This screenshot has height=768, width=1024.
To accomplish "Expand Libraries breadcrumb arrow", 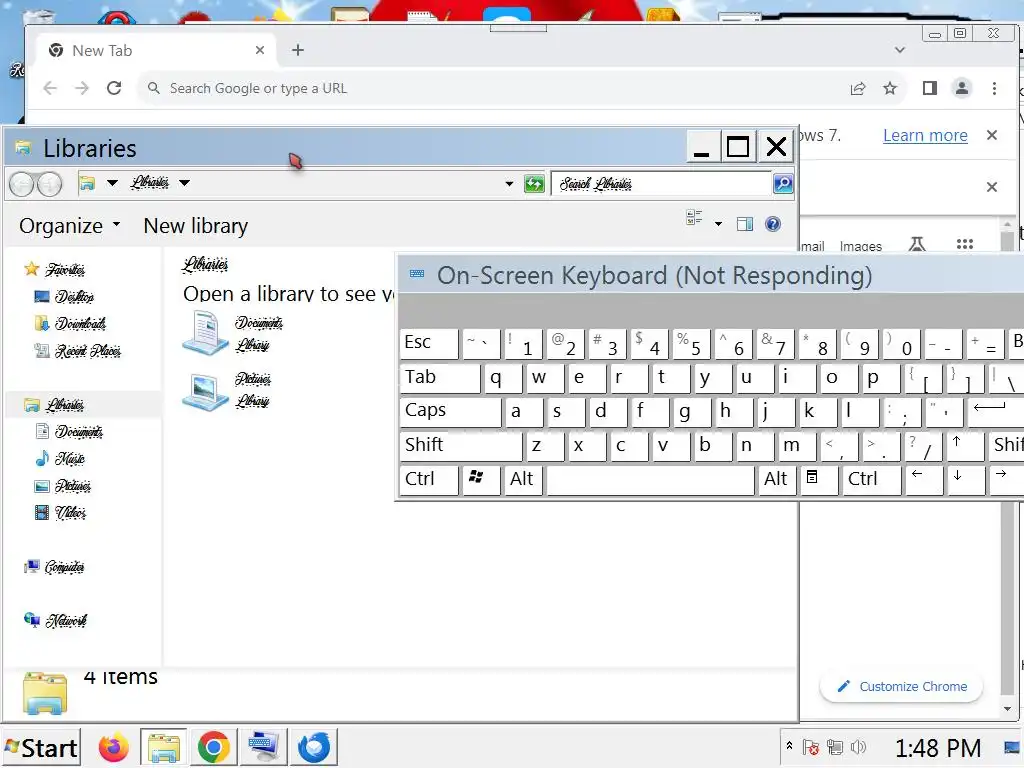I will point(185,183).
